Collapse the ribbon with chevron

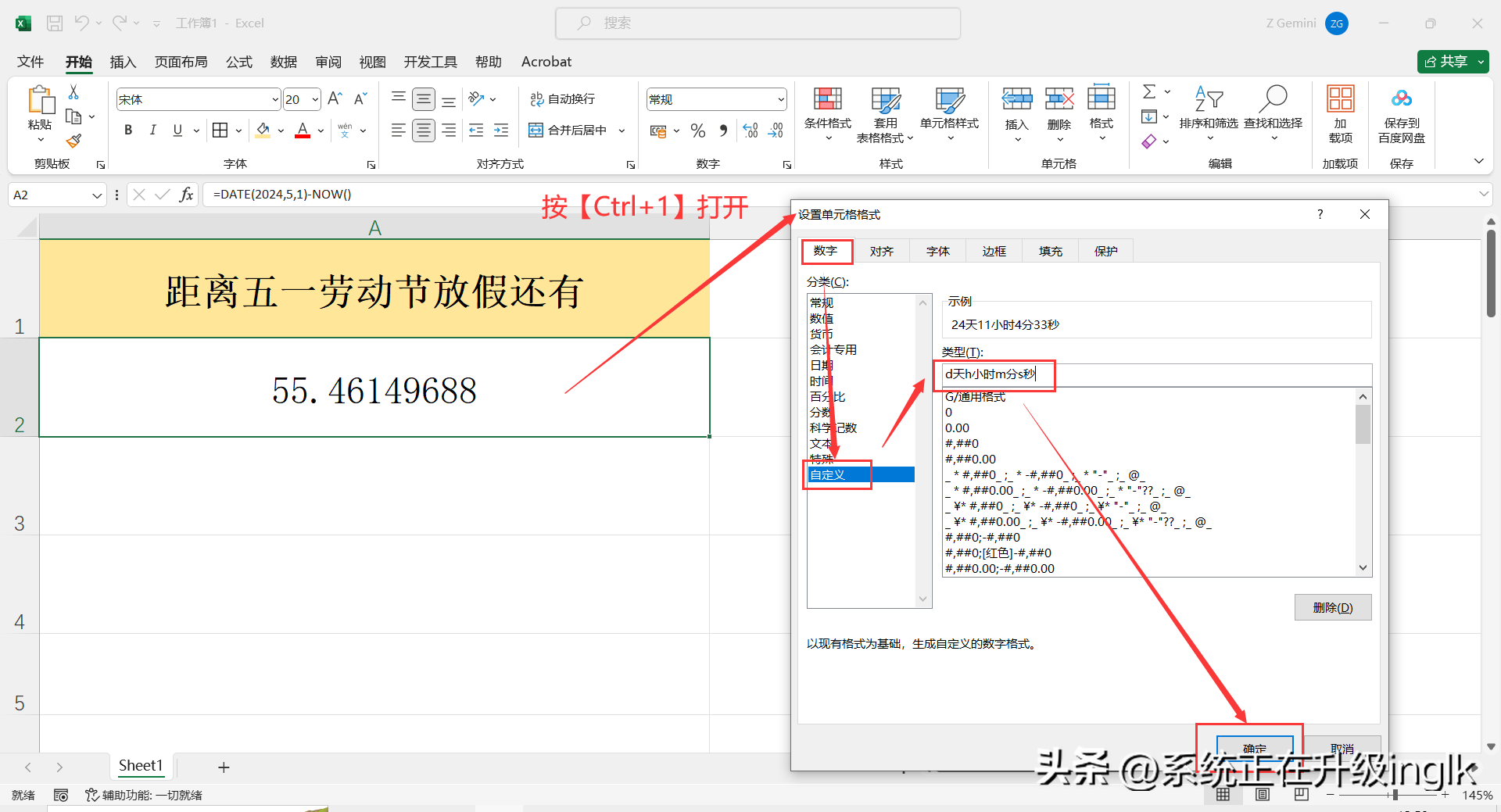pos(1478,161)
